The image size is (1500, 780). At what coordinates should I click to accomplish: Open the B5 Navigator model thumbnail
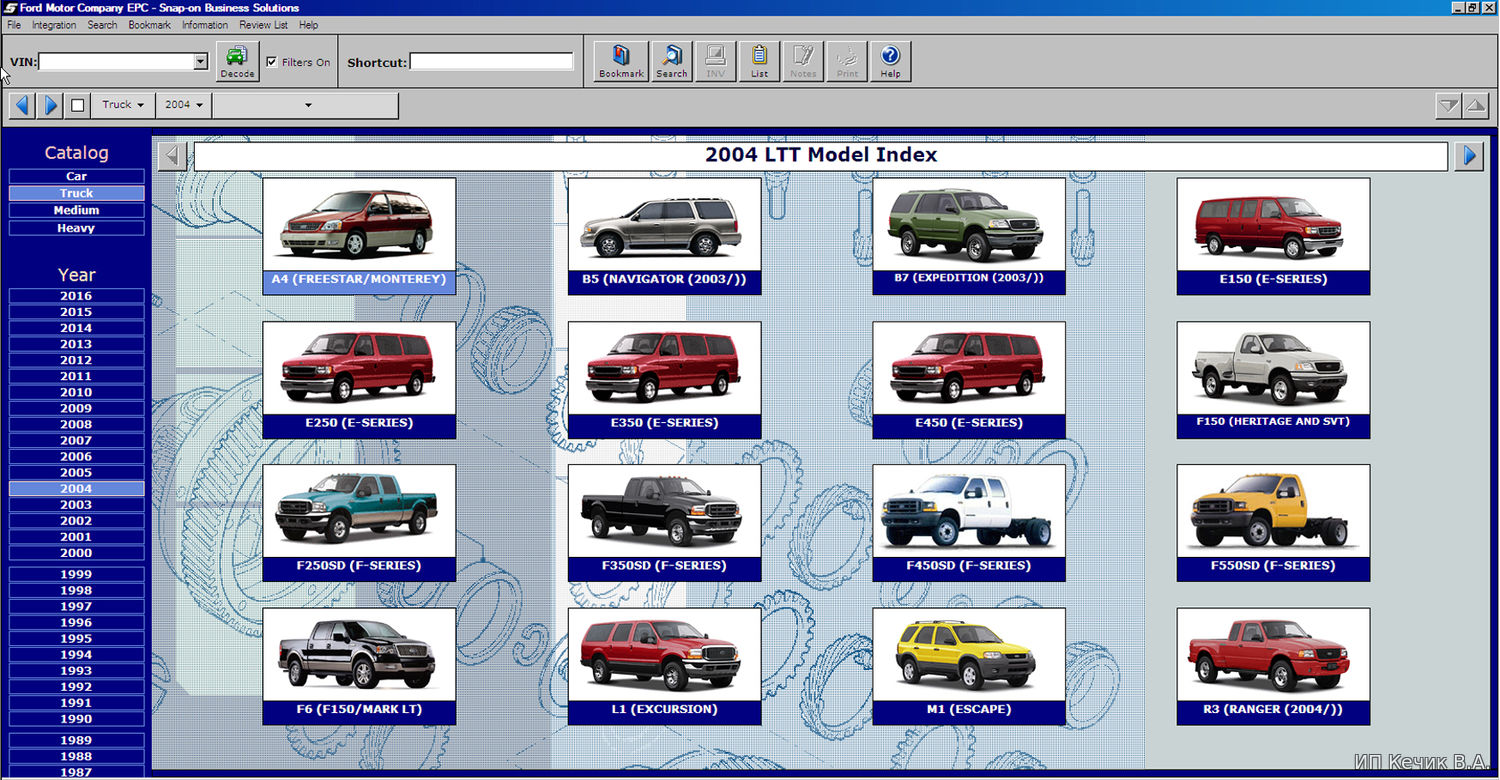click(x=664, y=236)
